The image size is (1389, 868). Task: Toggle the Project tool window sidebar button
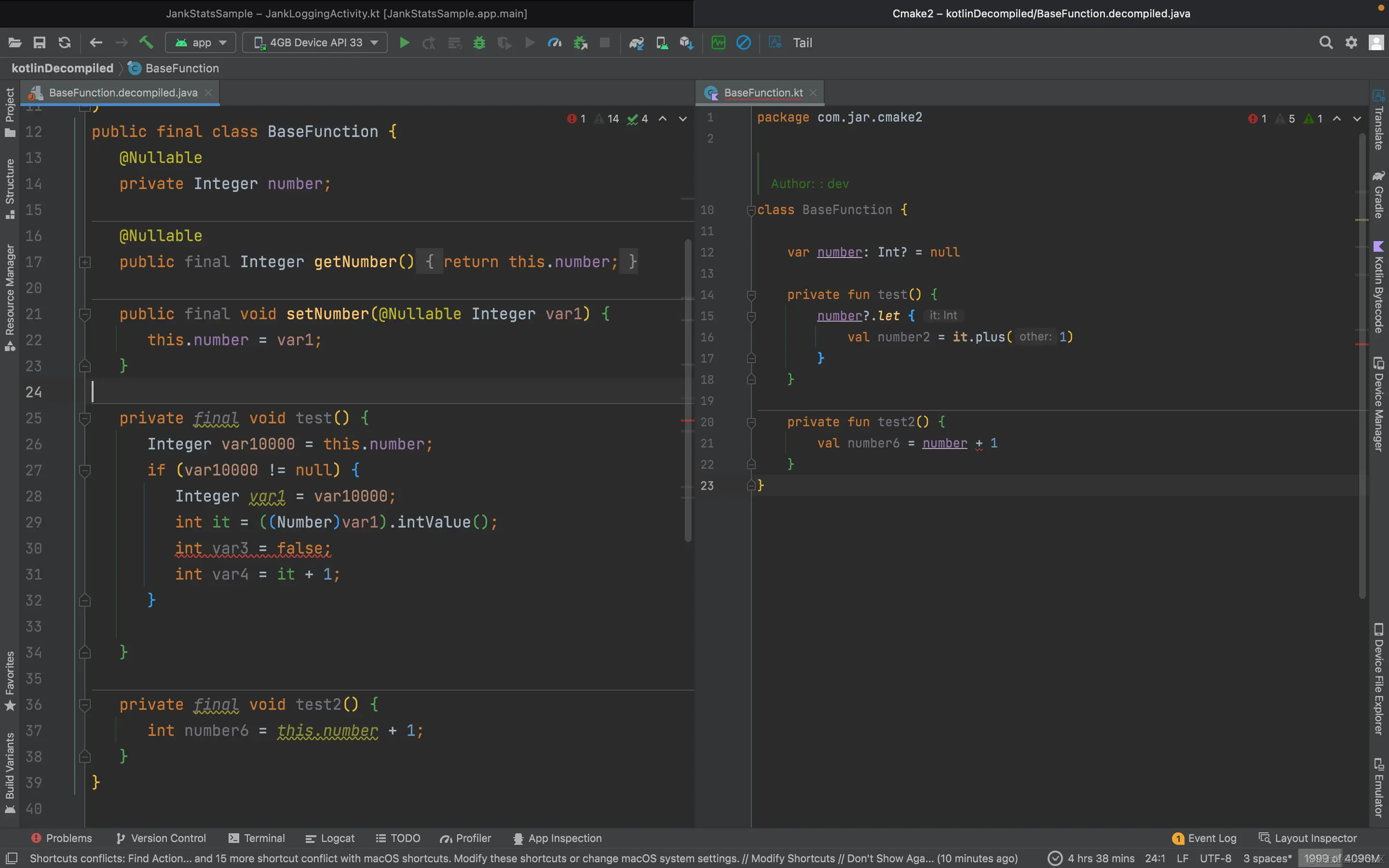click(10, 112)
